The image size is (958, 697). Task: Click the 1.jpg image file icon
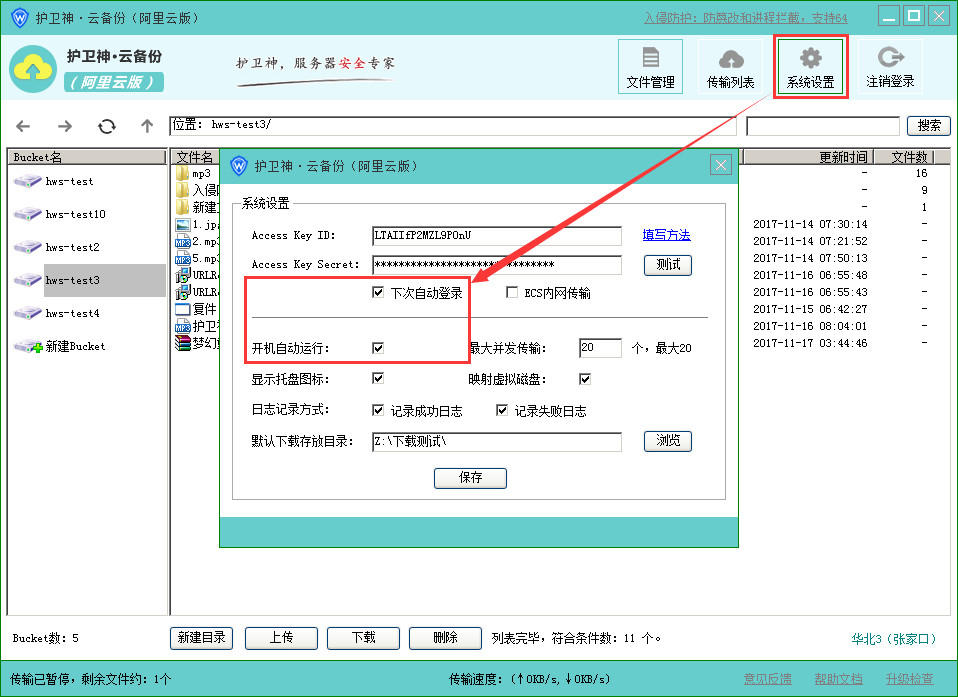point(182,225)
